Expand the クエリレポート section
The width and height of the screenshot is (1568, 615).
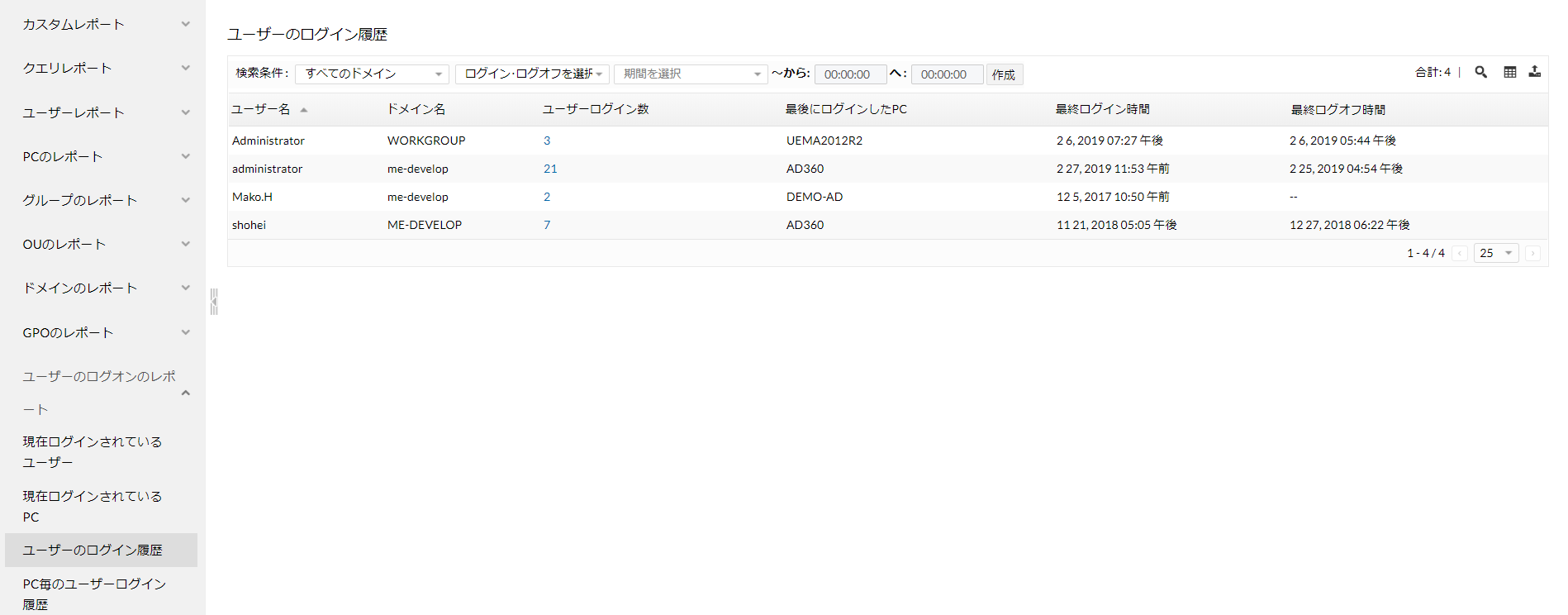point(186,69)
